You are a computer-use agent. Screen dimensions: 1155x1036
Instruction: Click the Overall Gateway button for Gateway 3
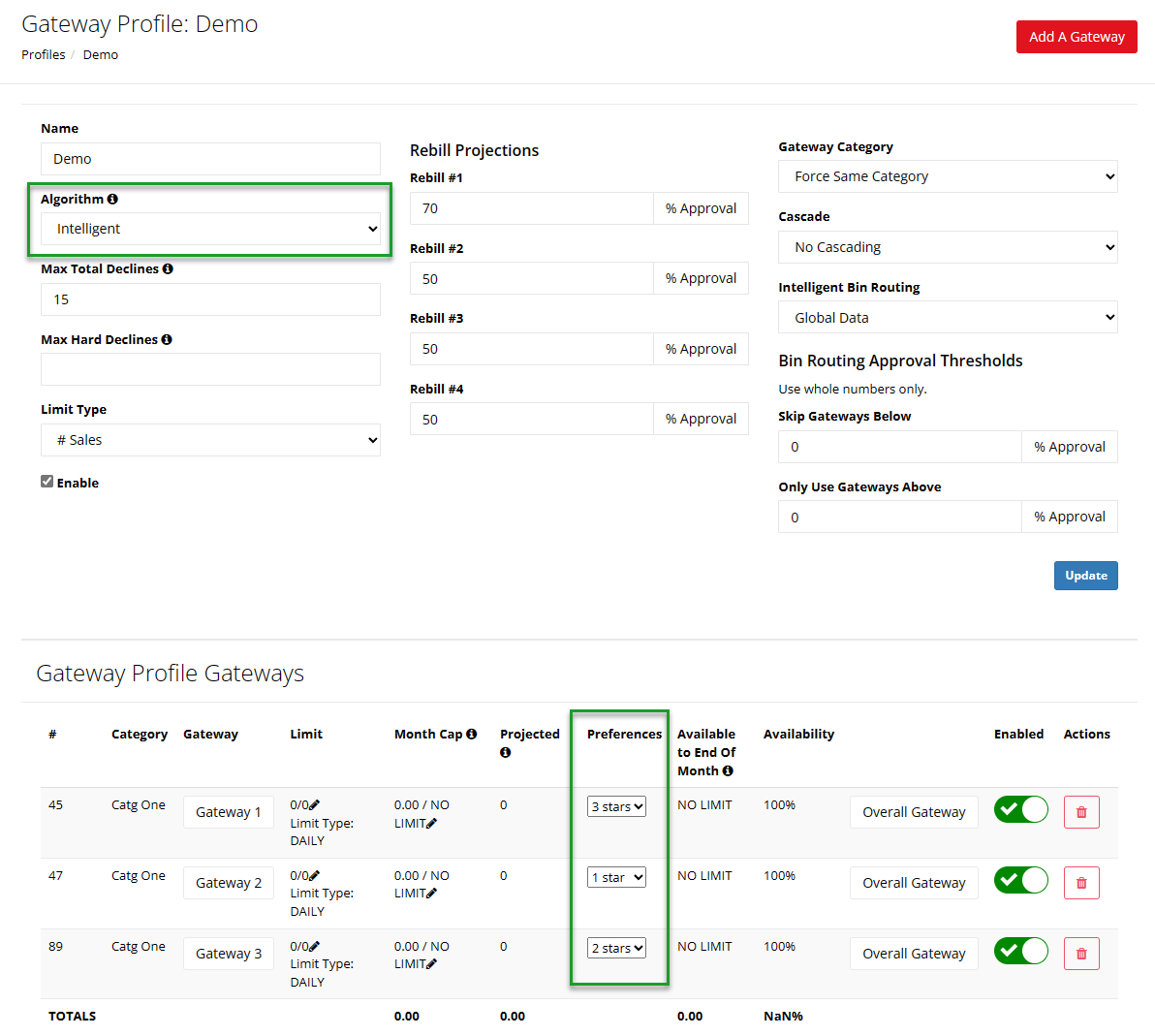coord(914,954)
